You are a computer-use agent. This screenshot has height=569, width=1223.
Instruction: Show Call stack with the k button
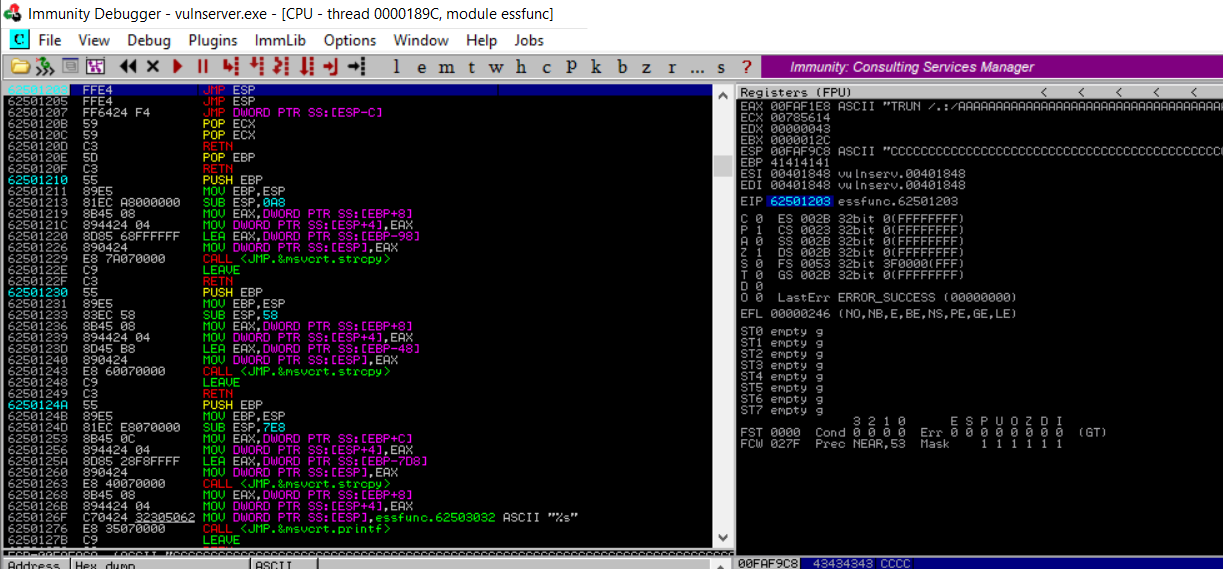[596, 67]
